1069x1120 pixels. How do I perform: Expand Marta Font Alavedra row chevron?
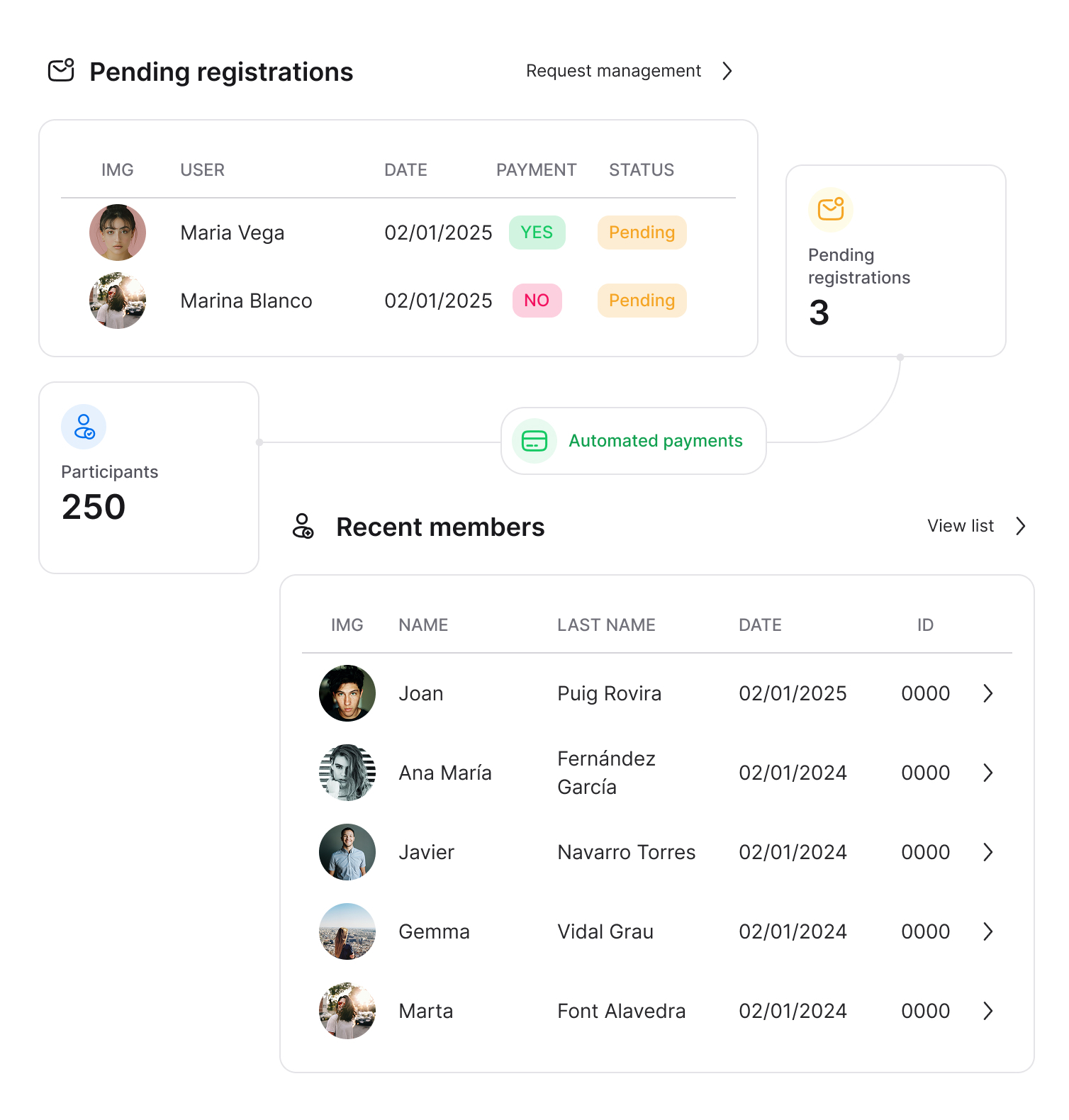click(987, 1011)
